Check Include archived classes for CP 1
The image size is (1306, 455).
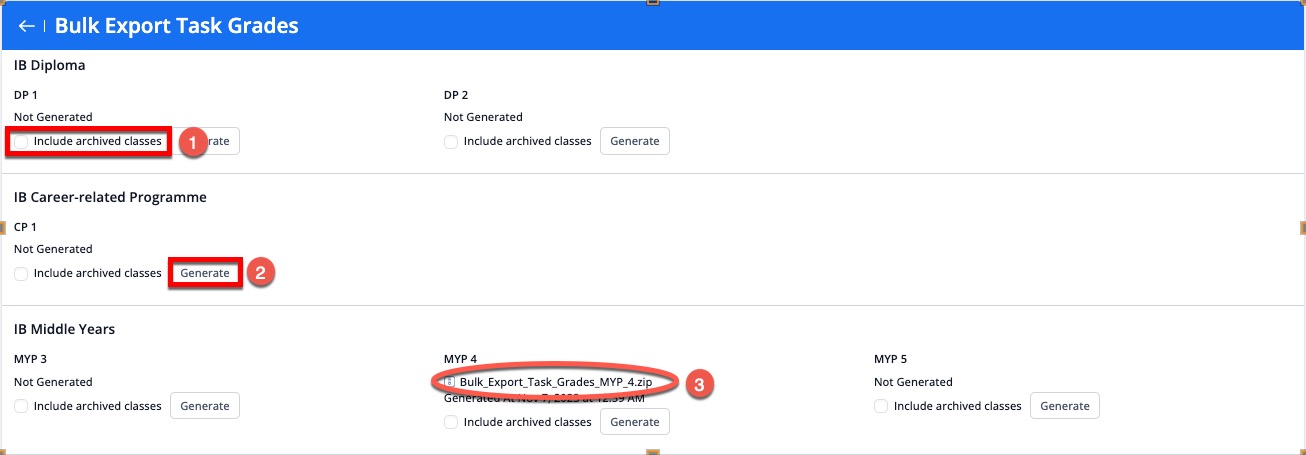coord(22,274)
